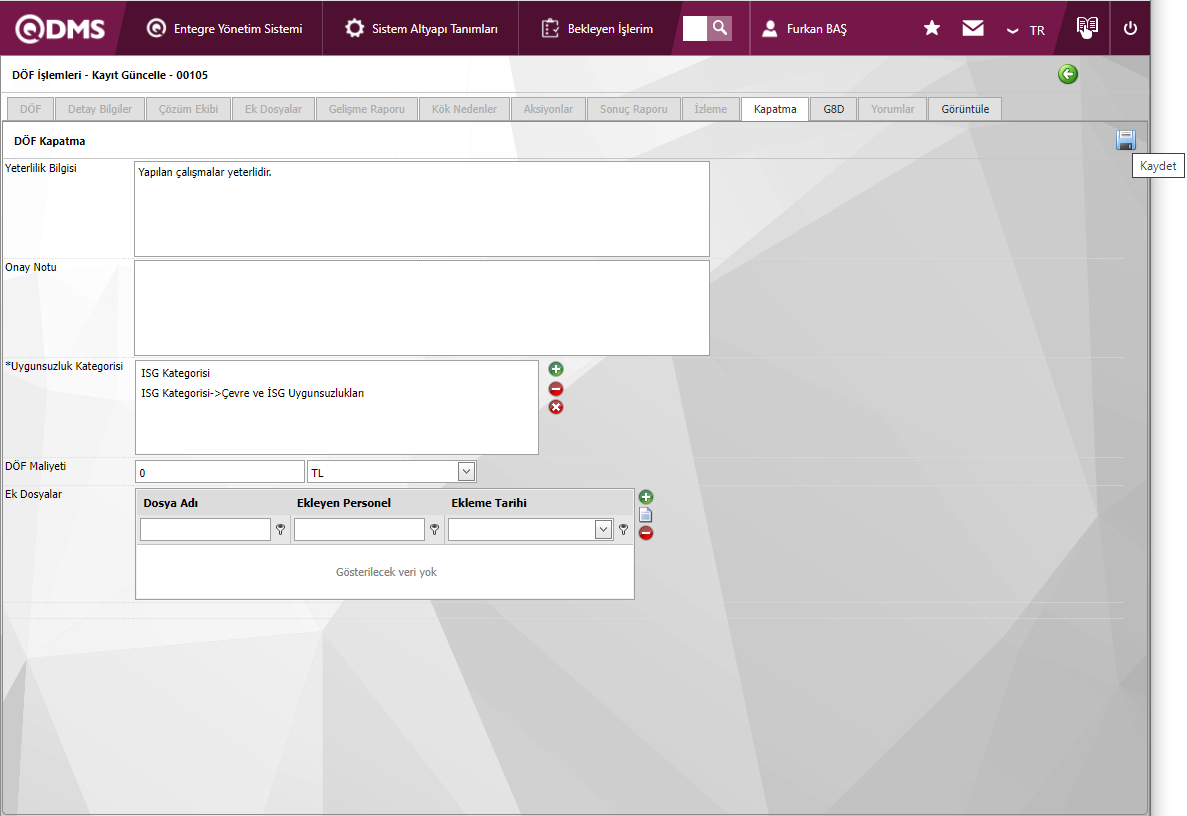Screen dimensions: 1187x816
Task: Click the Ekleyen Personel filter input
Action: (x=359, y=529)
